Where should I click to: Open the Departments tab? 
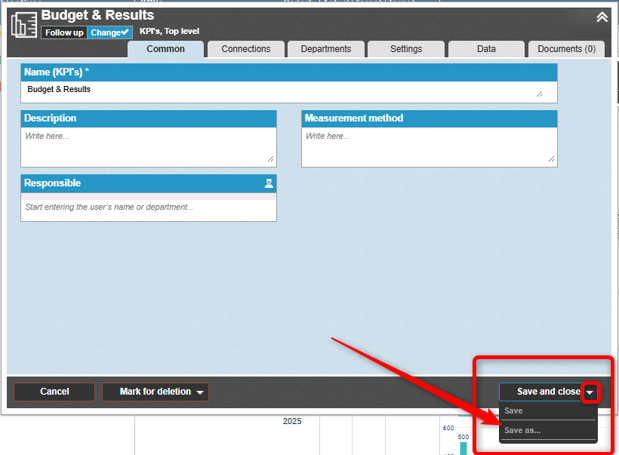click(x=326, y=49)
